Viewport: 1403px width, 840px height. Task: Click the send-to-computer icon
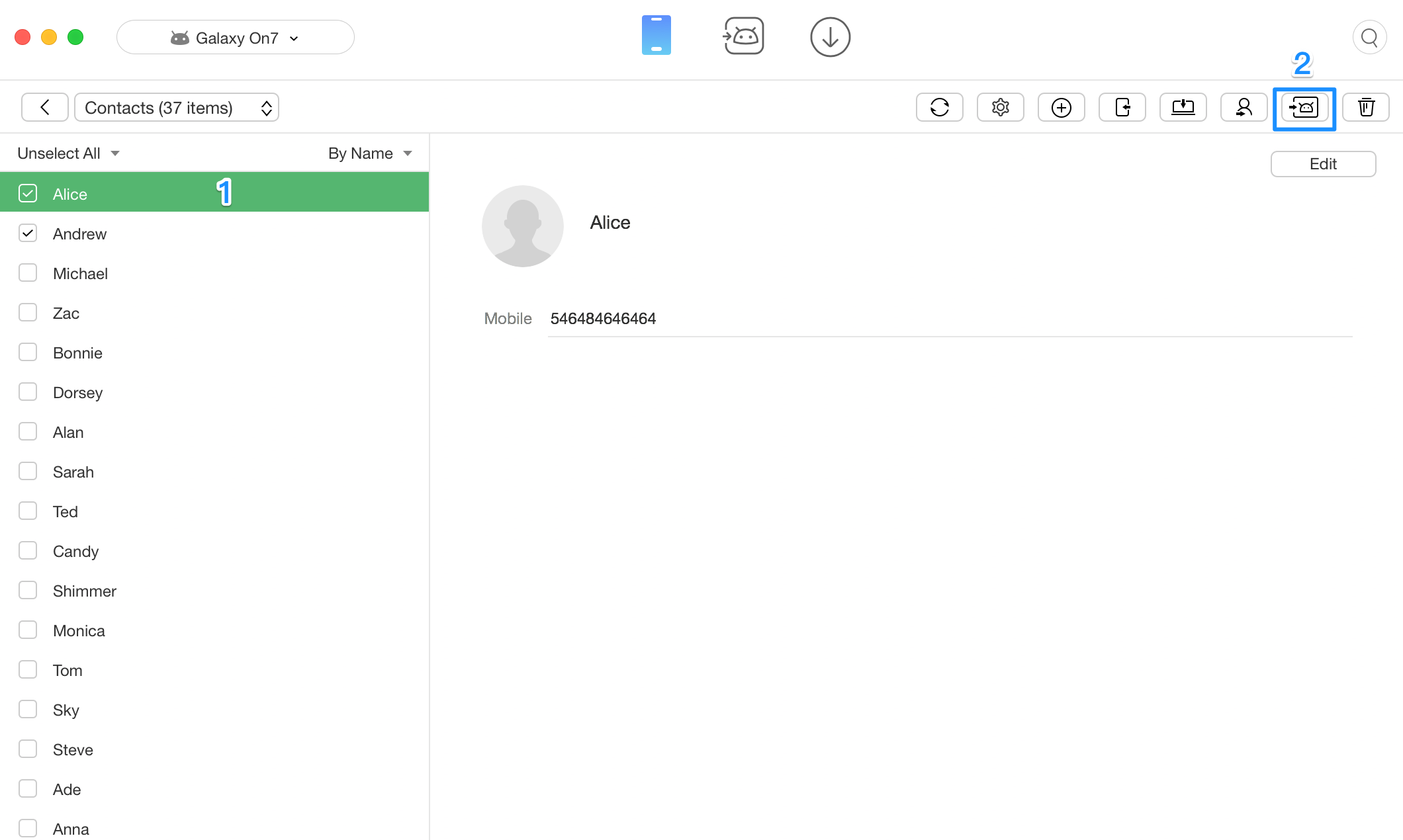(x=1183, y=107)
